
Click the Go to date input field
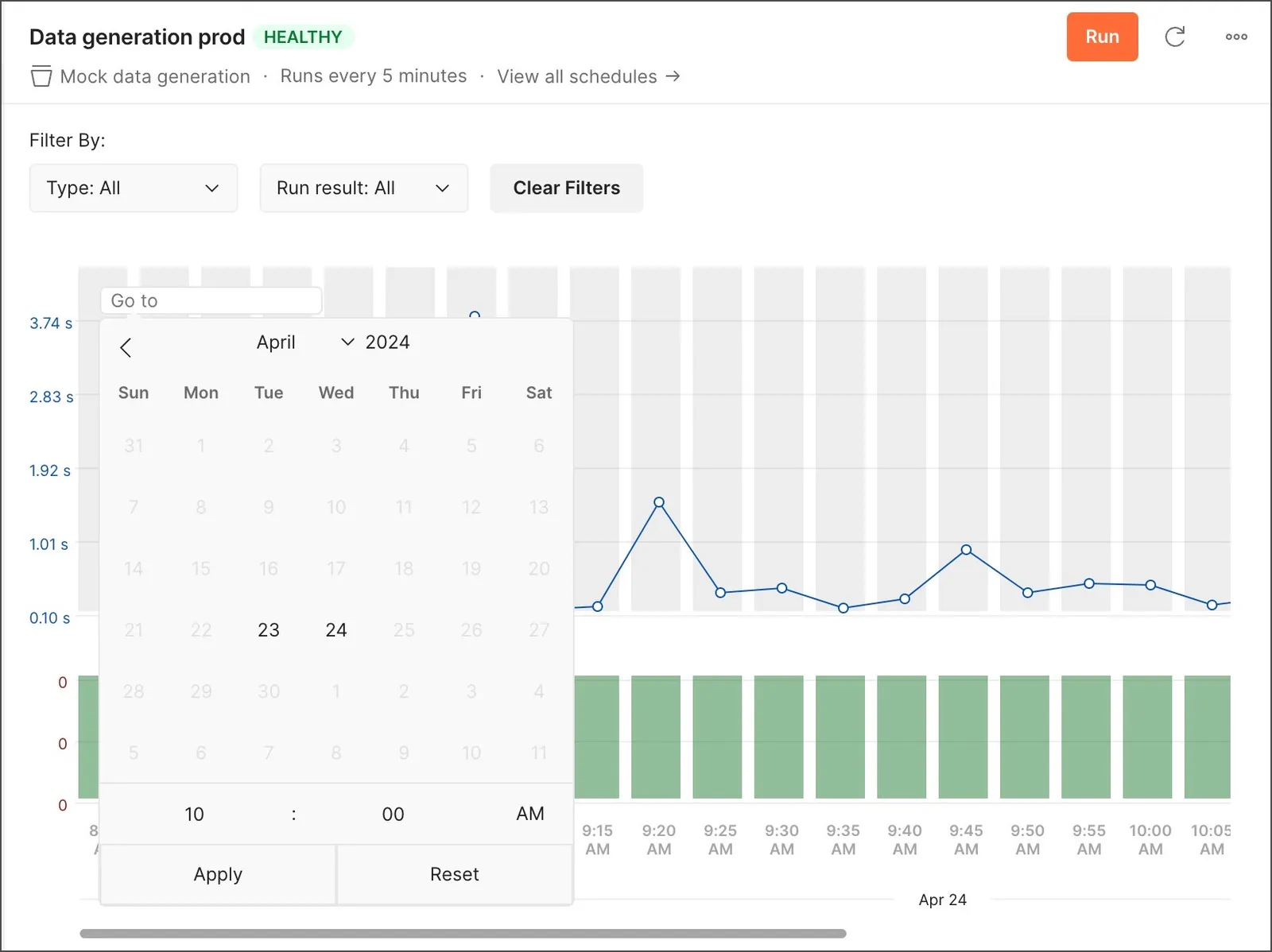(211, 300)
